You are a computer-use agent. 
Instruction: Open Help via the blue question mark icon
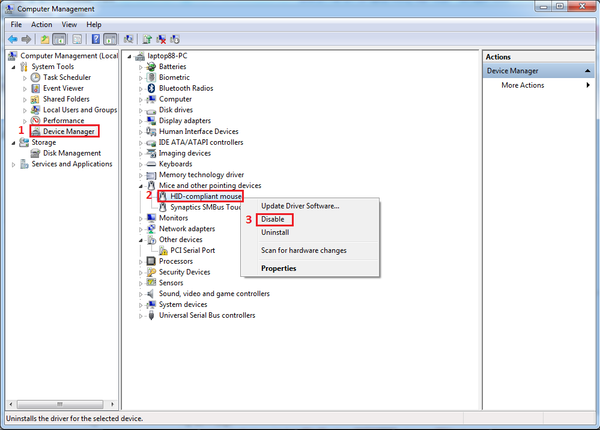pyautogui.click(x=96, y=39)
